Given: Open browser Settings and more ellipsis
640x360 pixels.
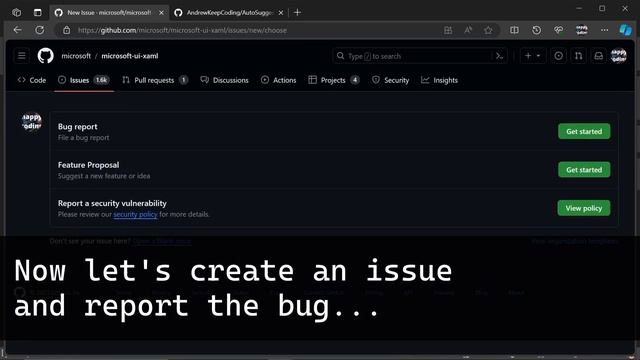Looking at the screenshot, I should point(604,30).
